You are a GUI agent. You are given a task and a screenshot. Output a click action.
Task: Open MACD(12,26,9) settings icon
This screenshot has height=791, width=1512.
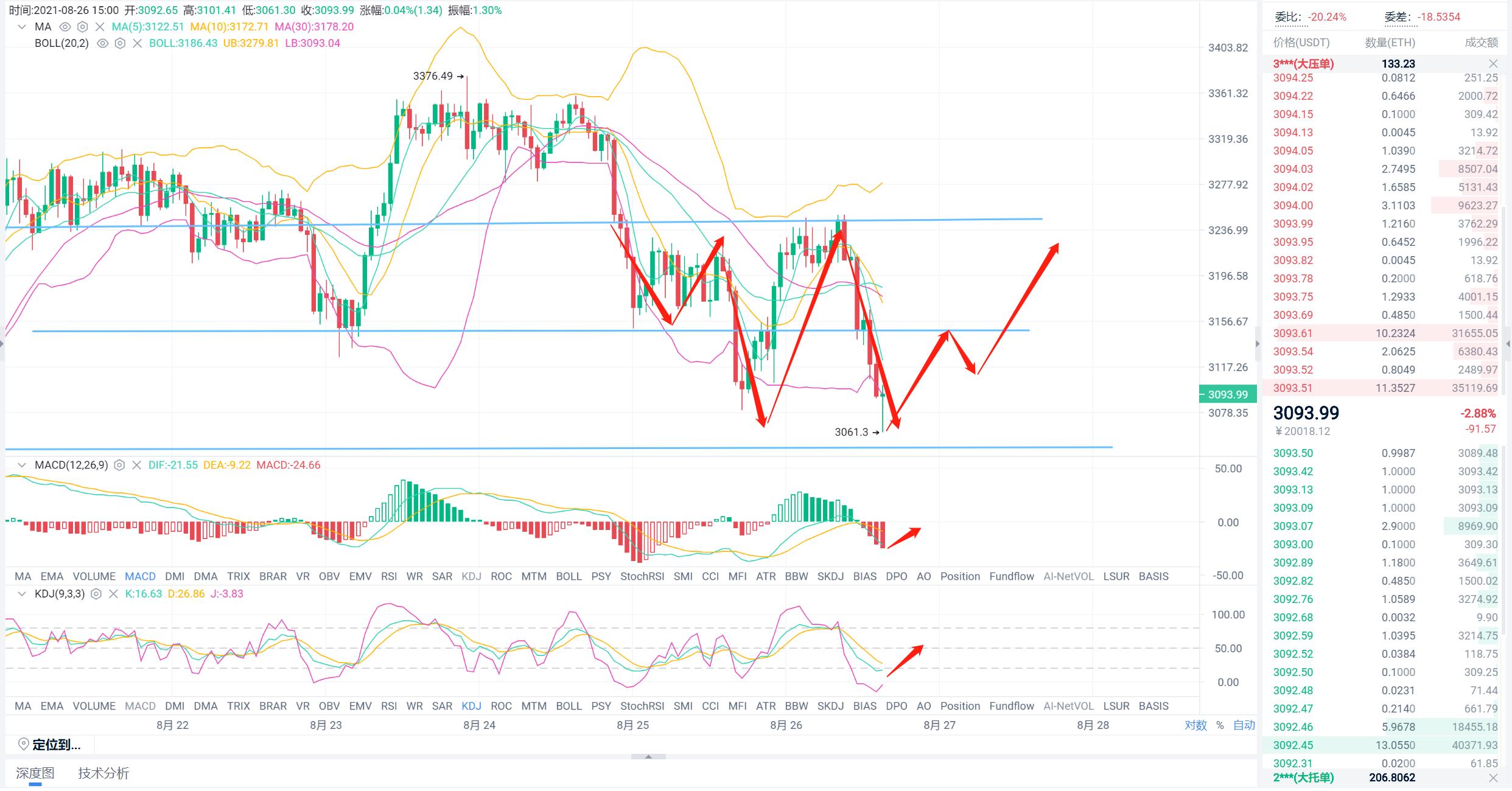119,465
